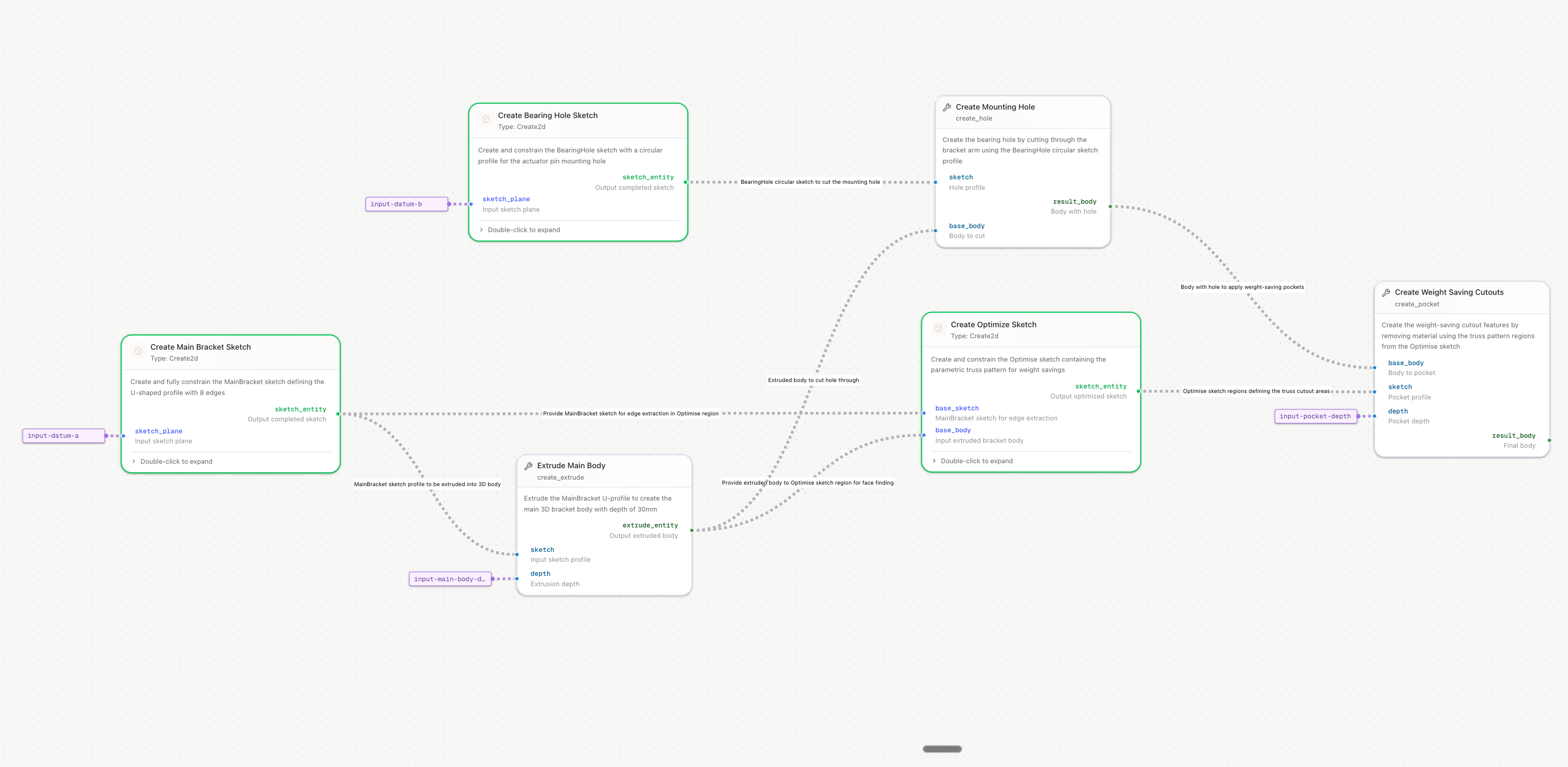Click the sketch_entity output port of Bearing Hole Sketch

685,182
